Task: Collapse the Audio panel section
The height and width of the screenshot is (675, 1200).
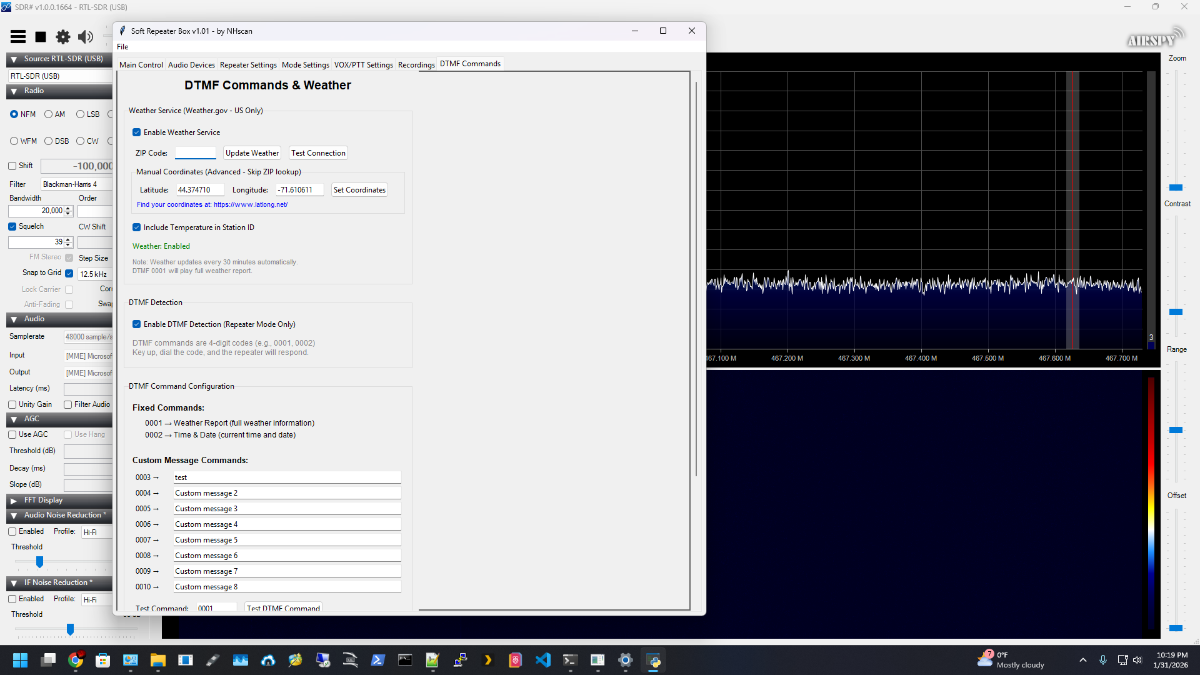Action: pos(14,319)
